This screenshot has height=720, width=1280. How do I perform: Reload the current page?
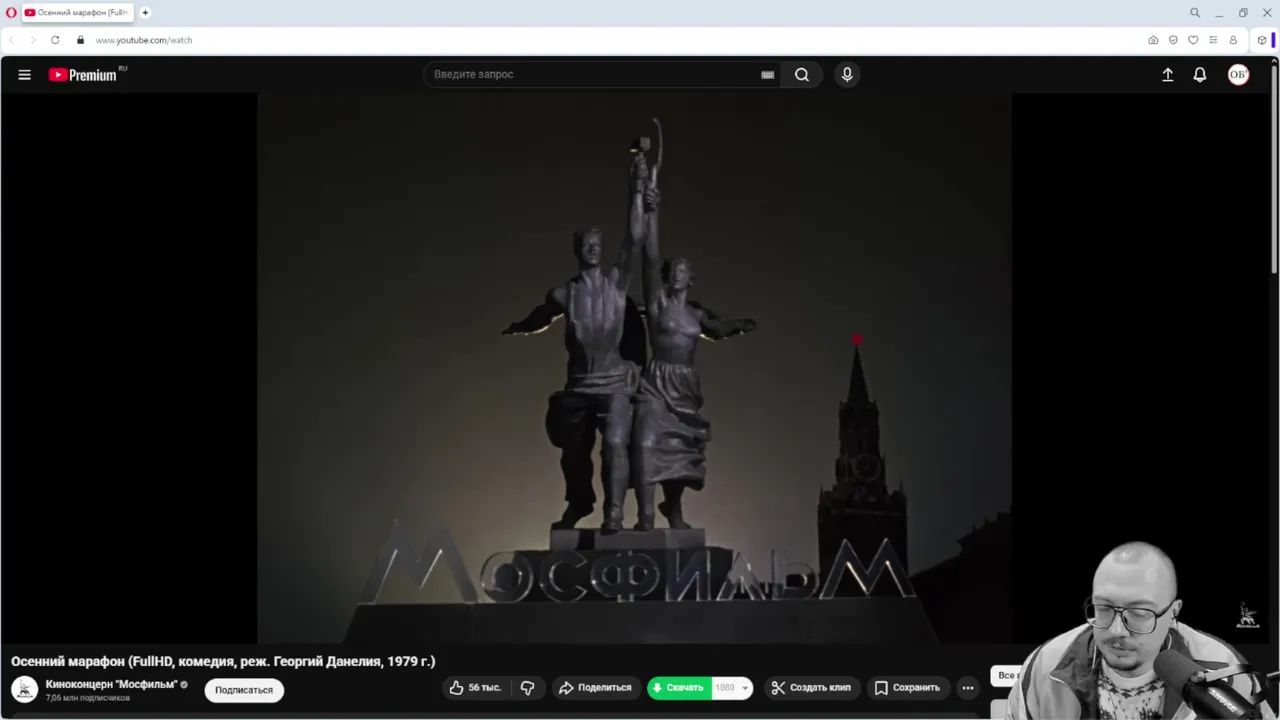coord(55,40)
